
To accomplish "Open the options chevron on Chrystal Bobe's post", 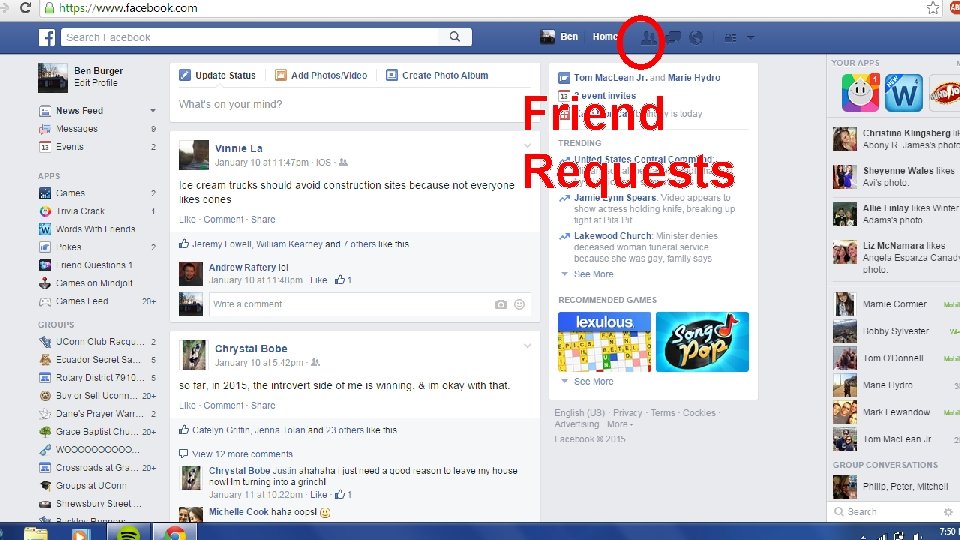I will coord(527,346).
